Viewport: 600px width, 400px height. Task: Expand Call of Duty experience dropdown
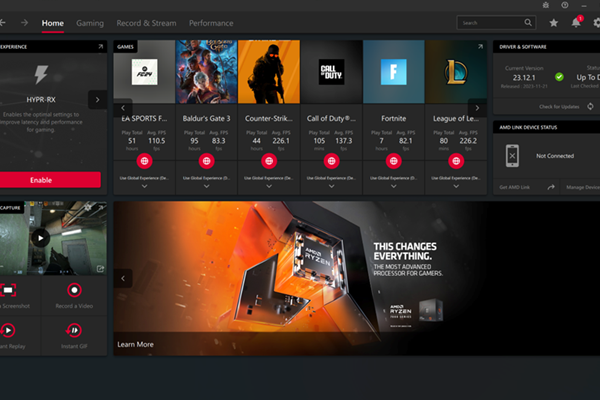(331, 186)
